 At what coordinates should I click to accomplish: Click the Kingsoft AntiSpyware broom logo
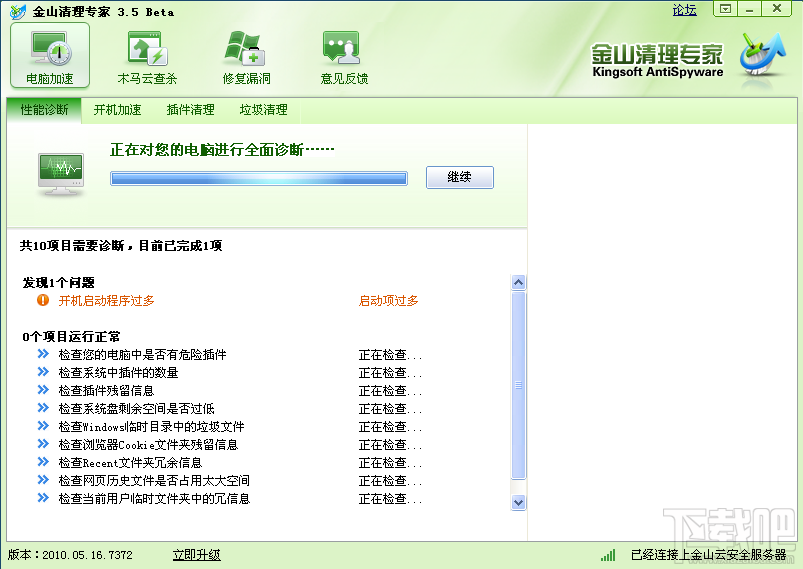tap(762, 56)
